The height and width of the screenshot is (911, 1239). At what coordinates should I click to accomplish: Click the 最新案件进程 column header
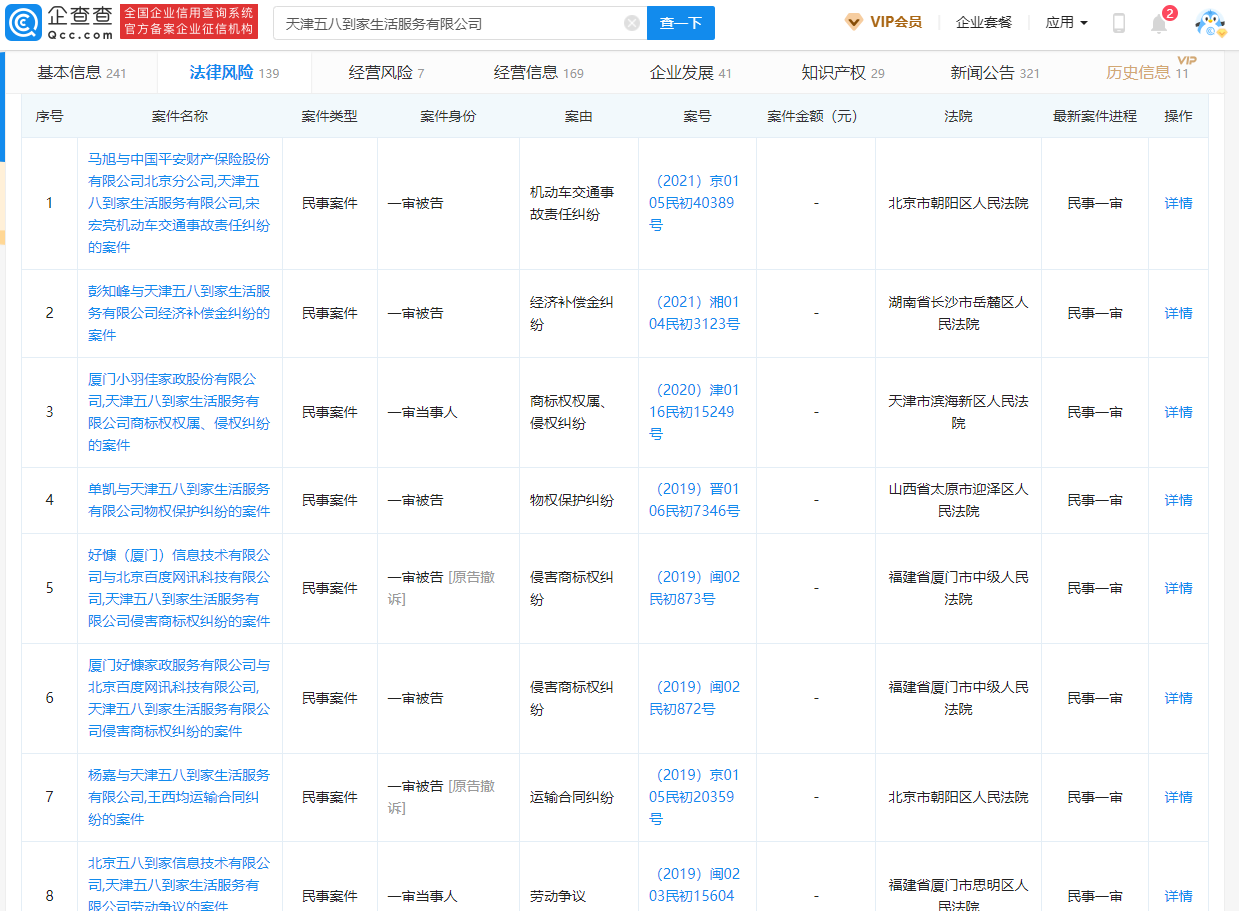click(1094, 116)
